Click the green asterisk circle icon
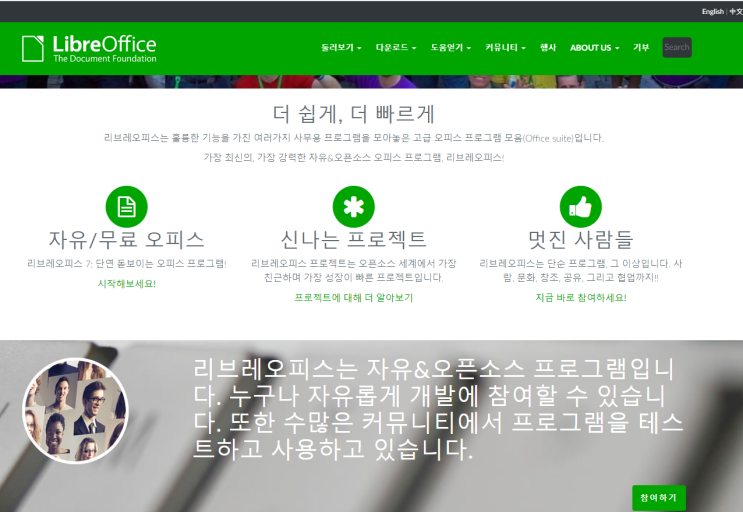Image resolution: width=743 pixels, height=512 pixels. [353, 207]
